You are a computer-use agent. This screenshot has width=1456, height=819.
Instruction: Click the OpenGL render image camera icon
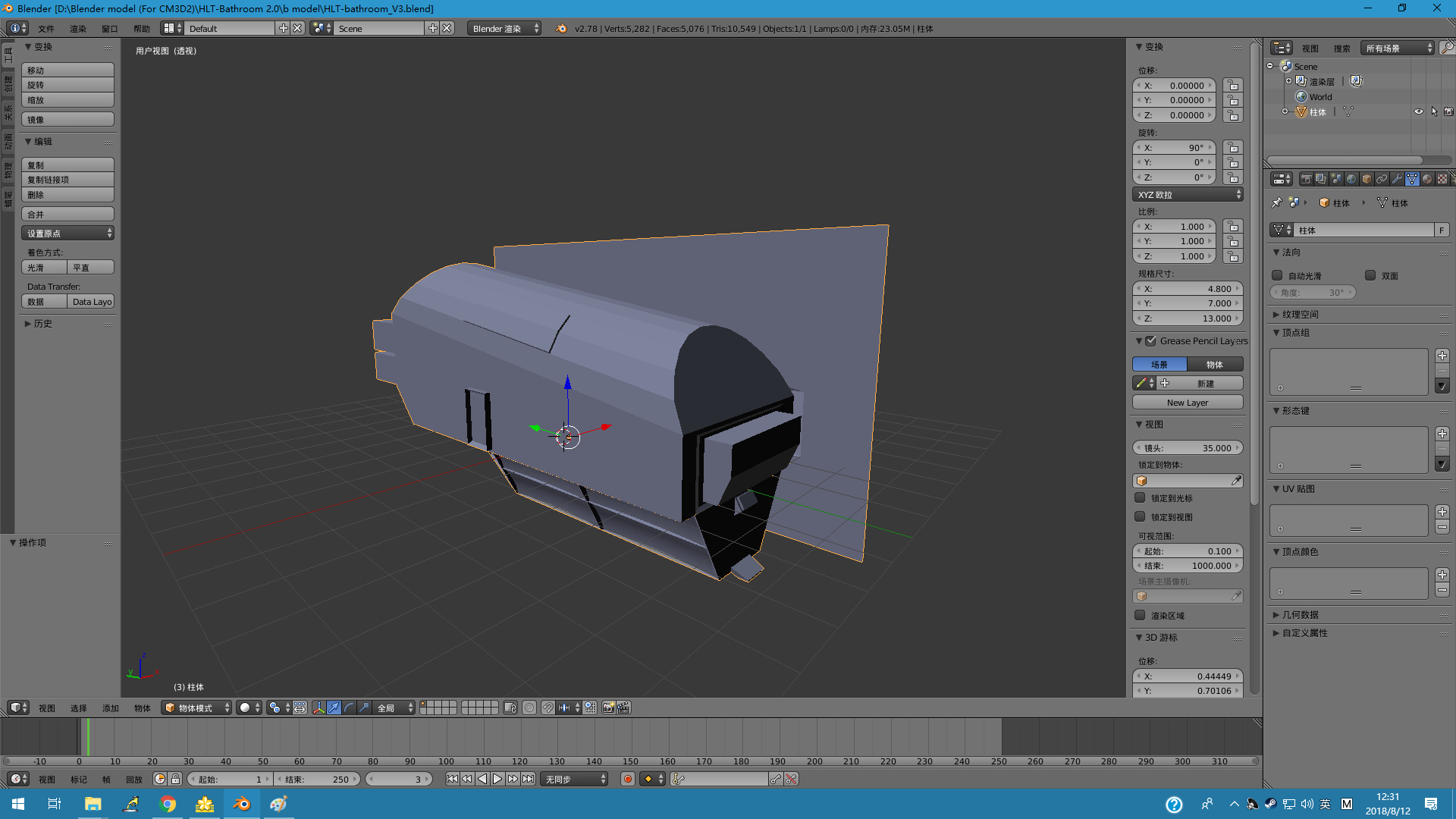[x=608, y=708]
